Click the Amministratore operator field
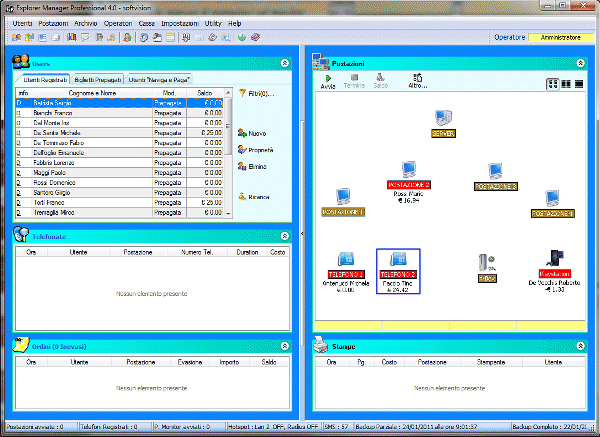The height and width of the screenshot is (437, 600). [561, 38]
